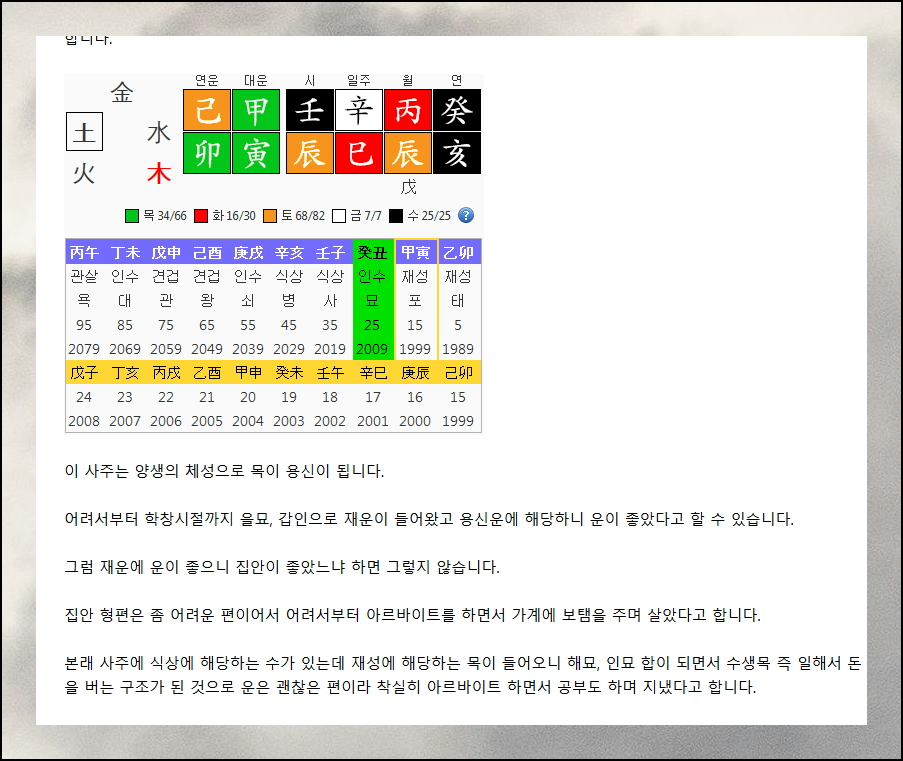Click the 己卯 yearly luck cell

tap(459, 373)
